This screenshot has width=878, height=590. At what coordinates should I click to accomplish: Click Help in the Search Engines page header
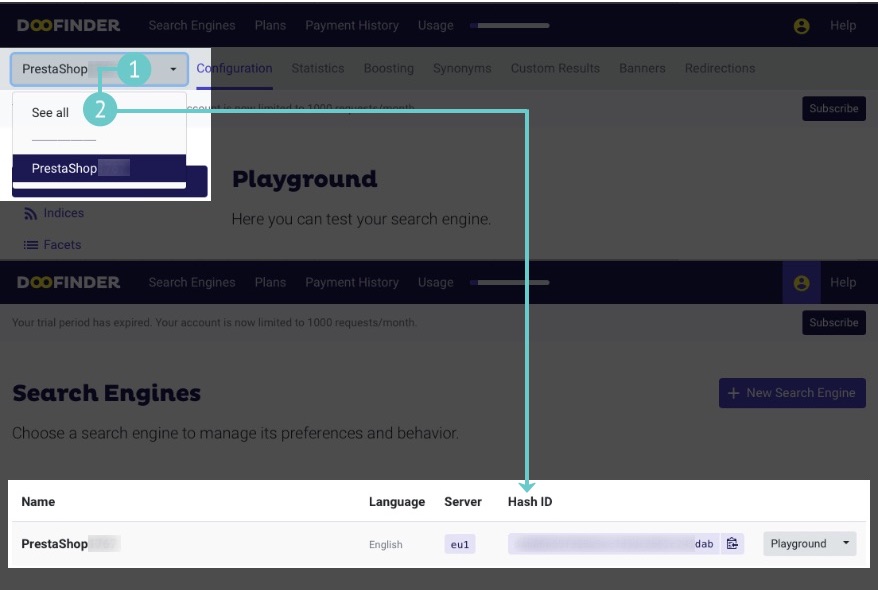click(843, 282)
